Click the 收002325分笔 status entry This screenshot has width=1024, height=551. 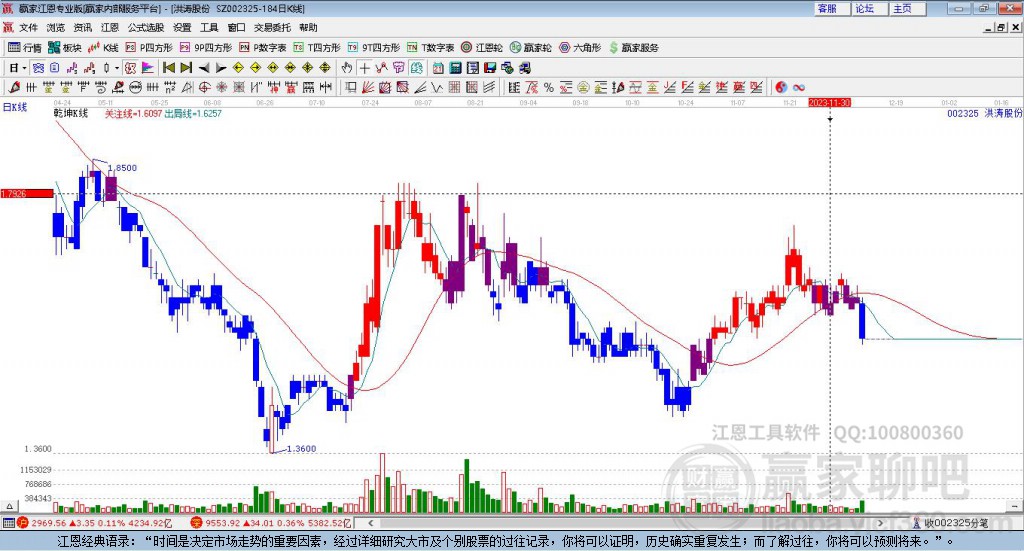pos(950,523)
